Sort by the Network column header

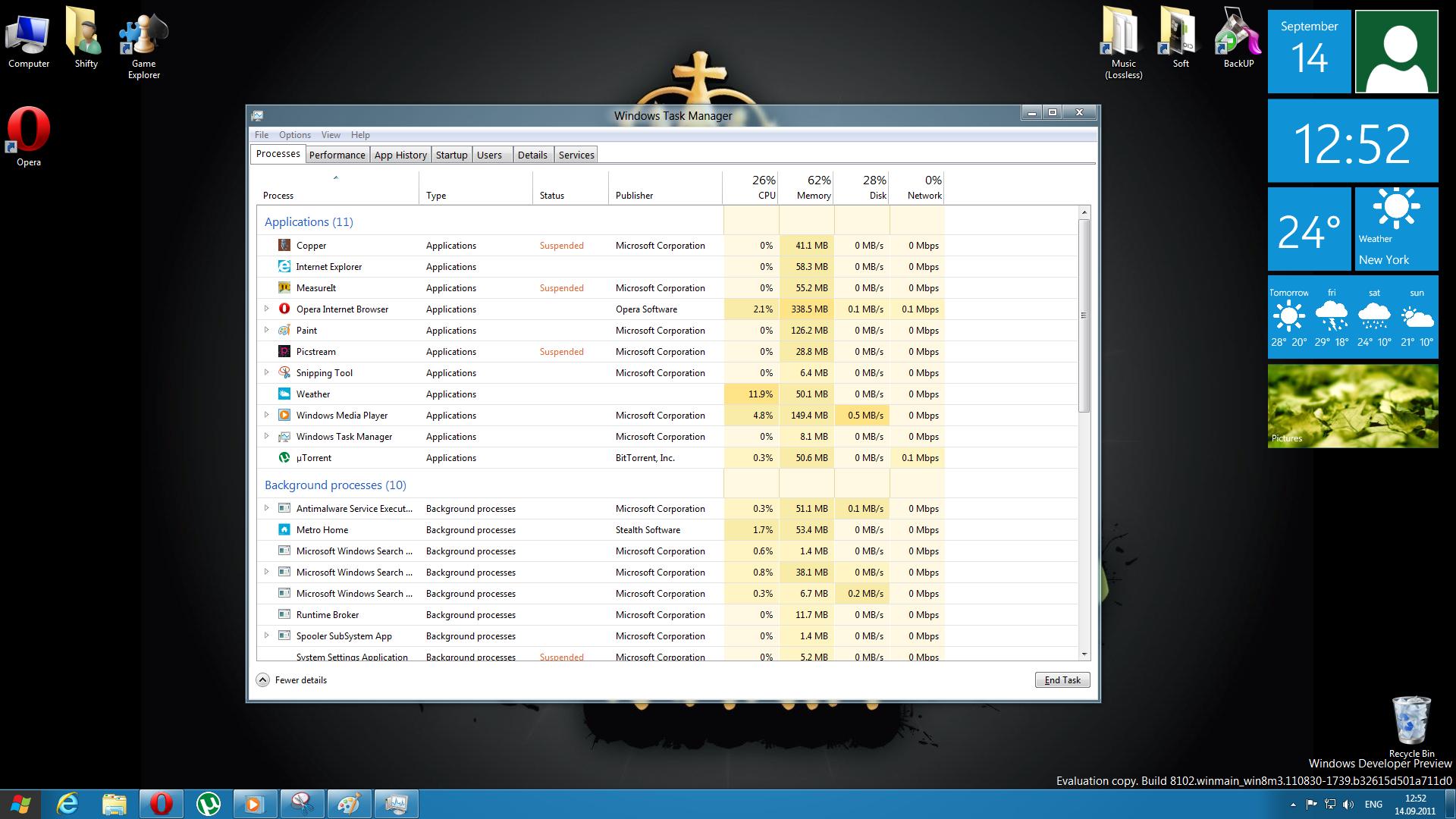(x=917, y=187)
